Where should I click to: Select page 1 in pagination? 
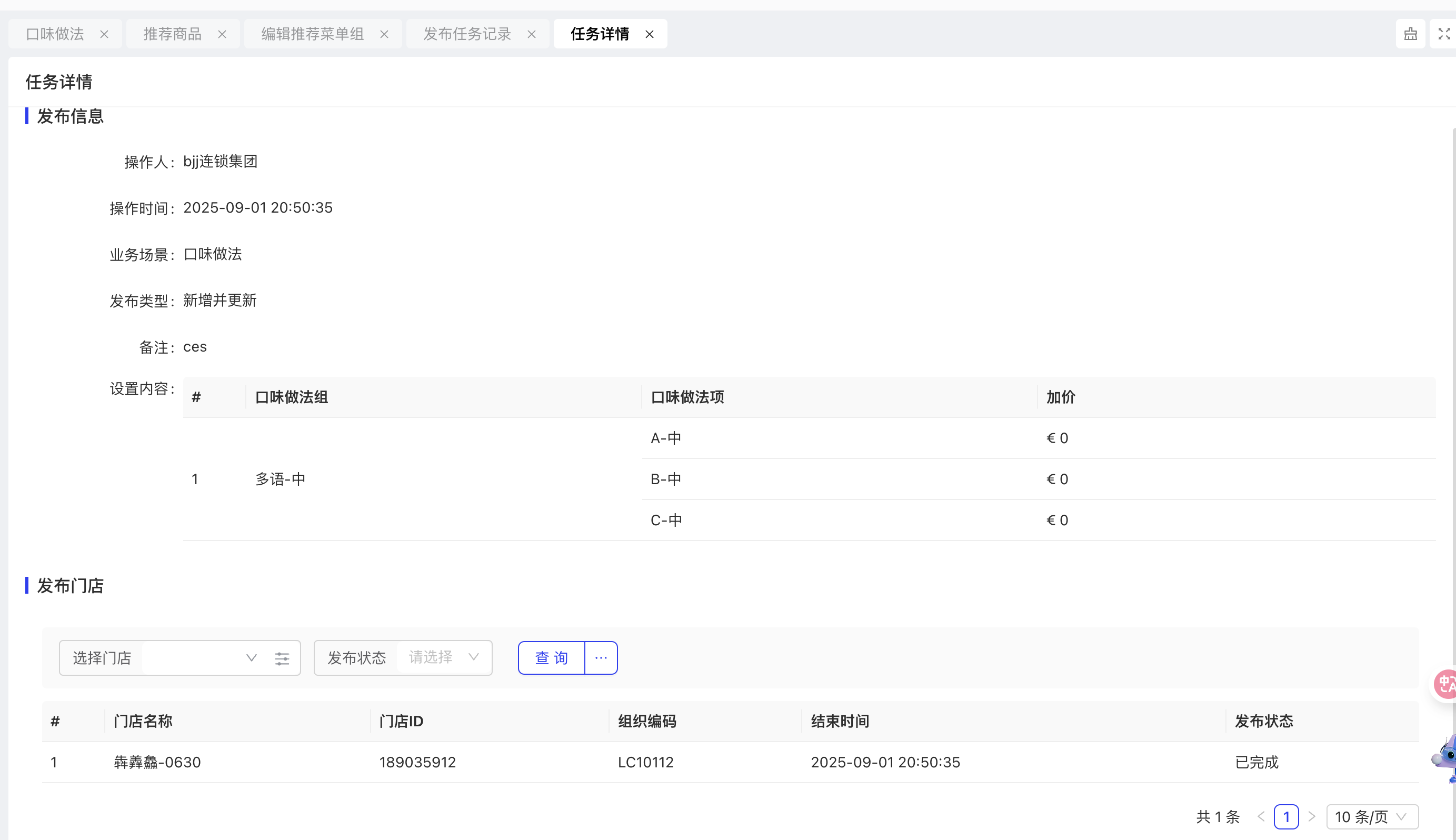coord(1286,817)
